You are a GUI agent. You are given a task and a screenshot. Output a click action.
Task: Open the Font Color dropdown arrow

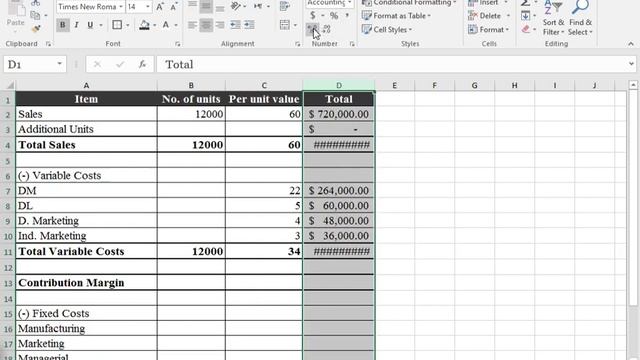[176, 25]
